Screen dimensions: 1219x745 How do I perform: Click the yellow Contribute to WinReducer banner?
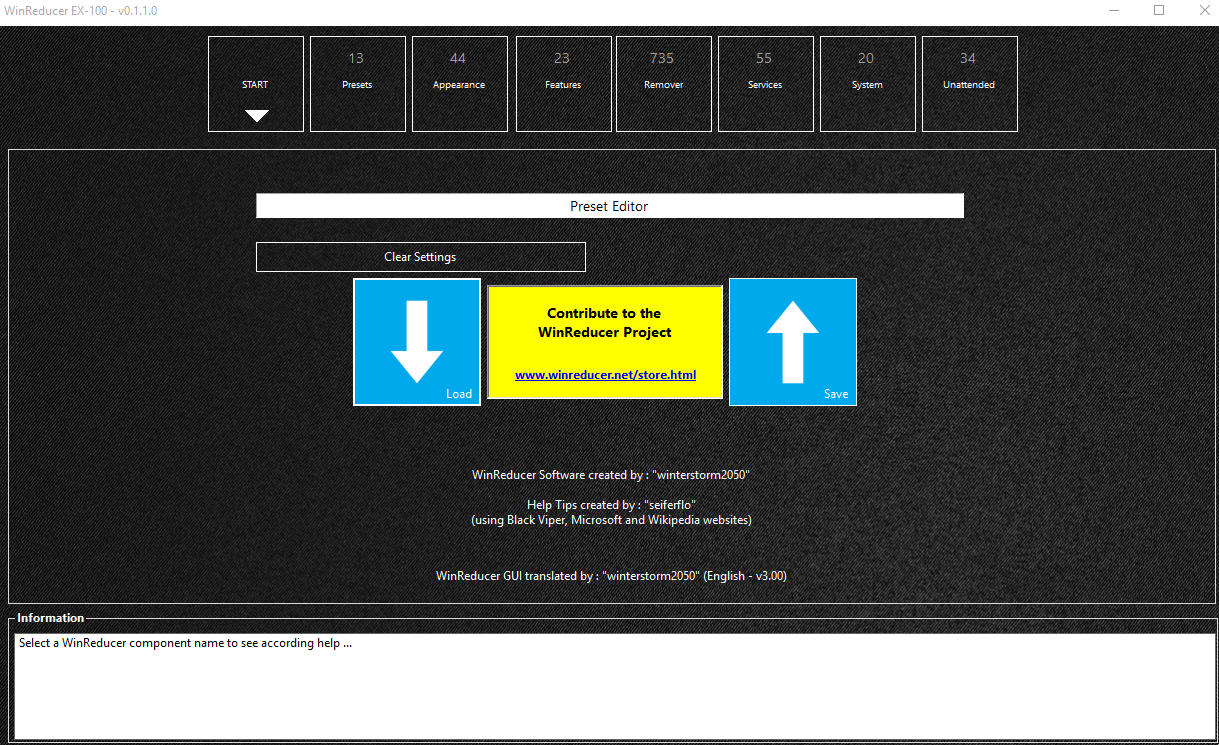pos(605,342)
